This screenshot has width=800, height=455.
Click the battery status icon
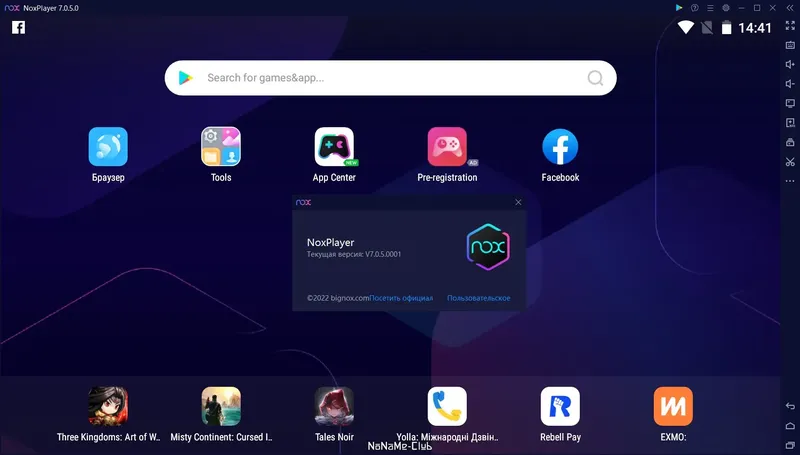727,27
